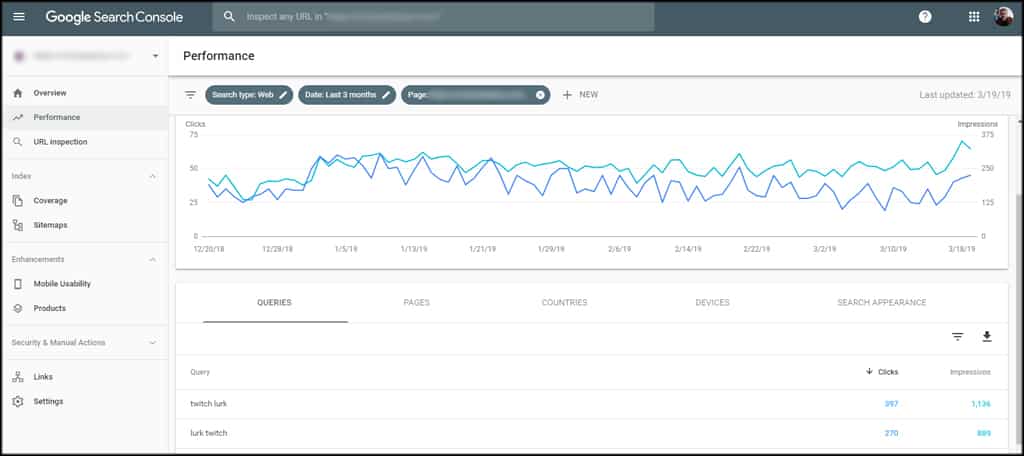Open URL inspection in sidebar

(60, 142)
